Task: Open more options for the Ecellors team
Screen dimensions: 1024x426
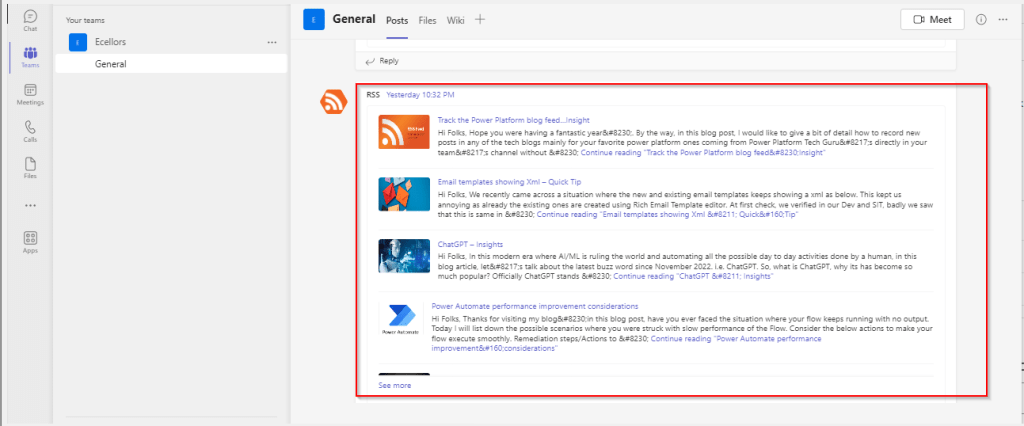Action: click(272, 42)
